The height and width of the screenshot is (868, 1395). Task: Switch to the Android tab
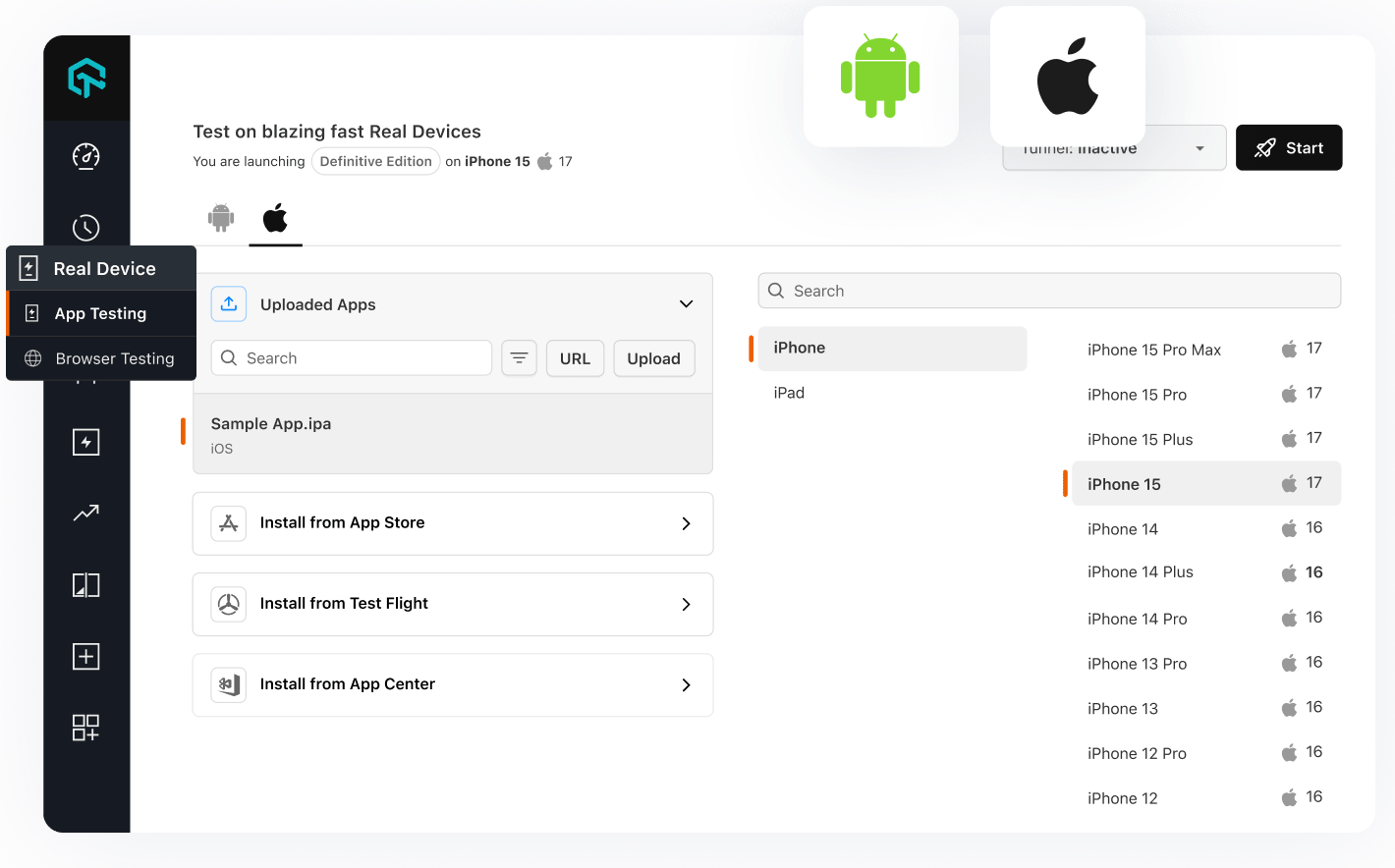221,218
